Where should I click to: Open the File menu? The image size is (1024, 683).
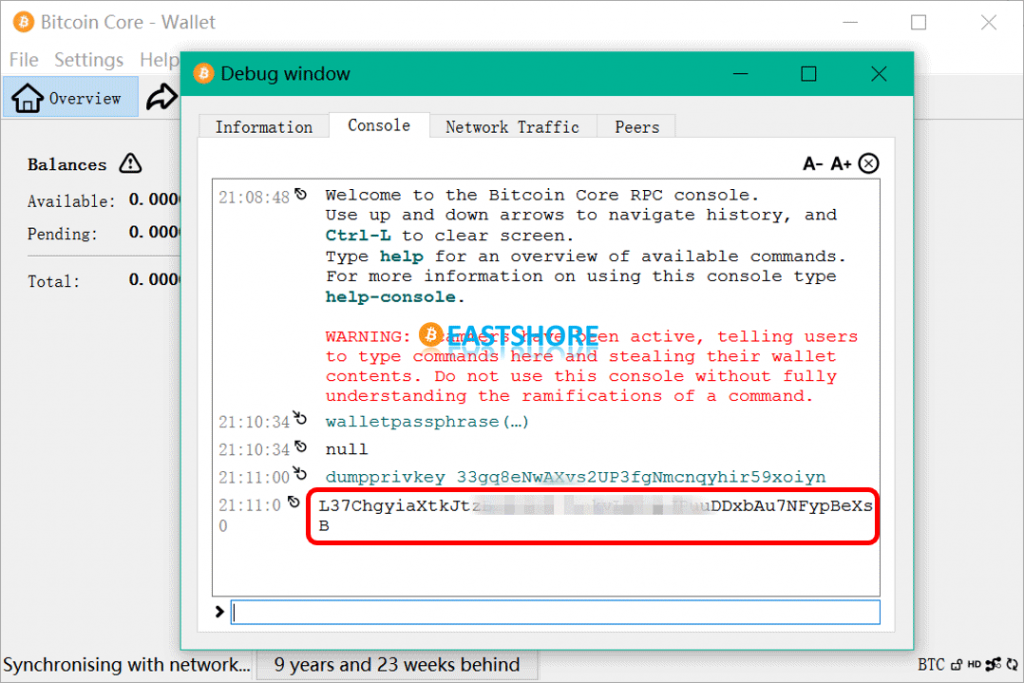tap(23, 60)
